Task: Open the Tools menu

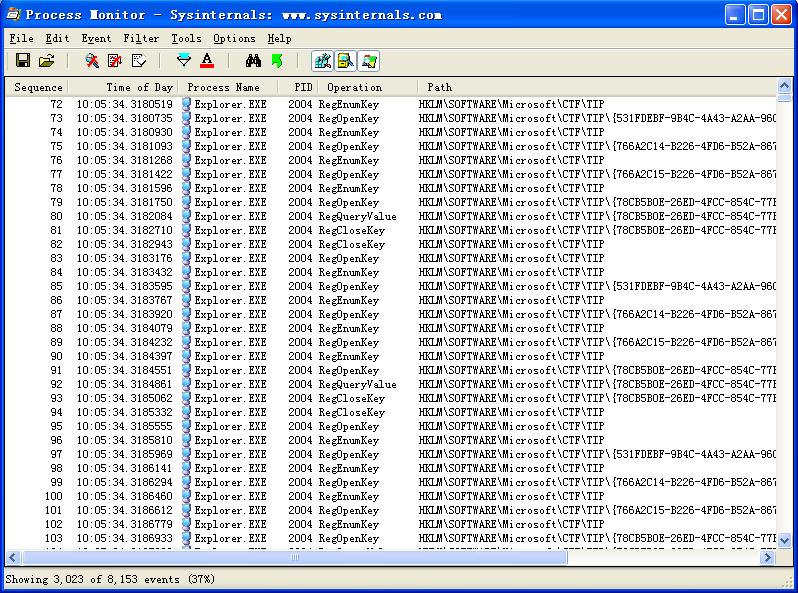Action: click(186, 39)
